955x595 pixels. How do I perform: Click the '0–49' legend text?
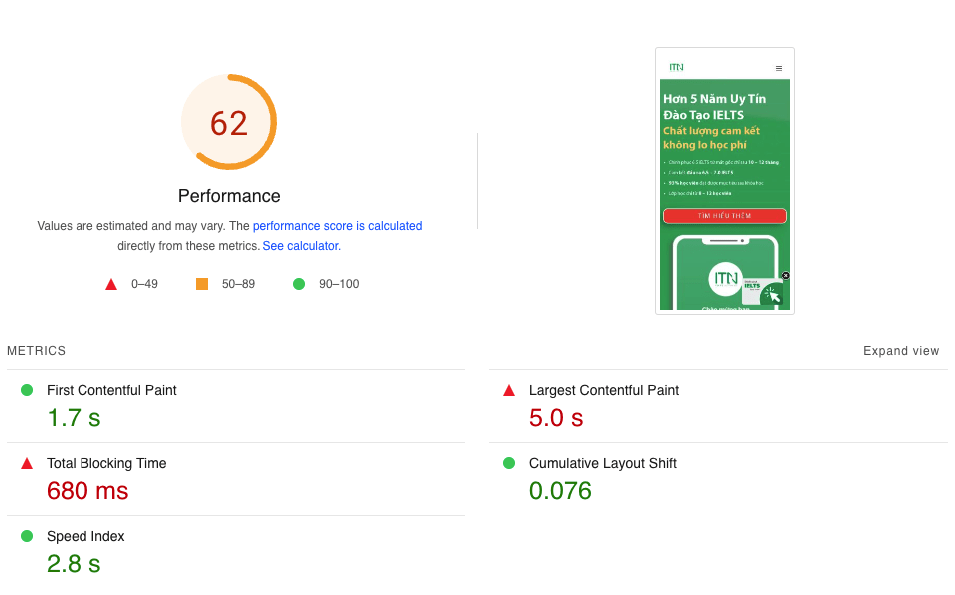coord(144,284)
